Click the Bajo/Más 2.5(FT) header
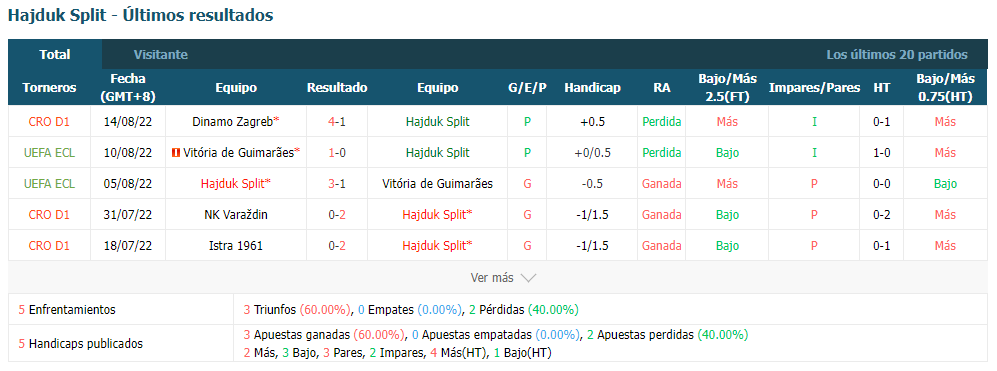This screenshot has height=371, width=997. (727, 88)
